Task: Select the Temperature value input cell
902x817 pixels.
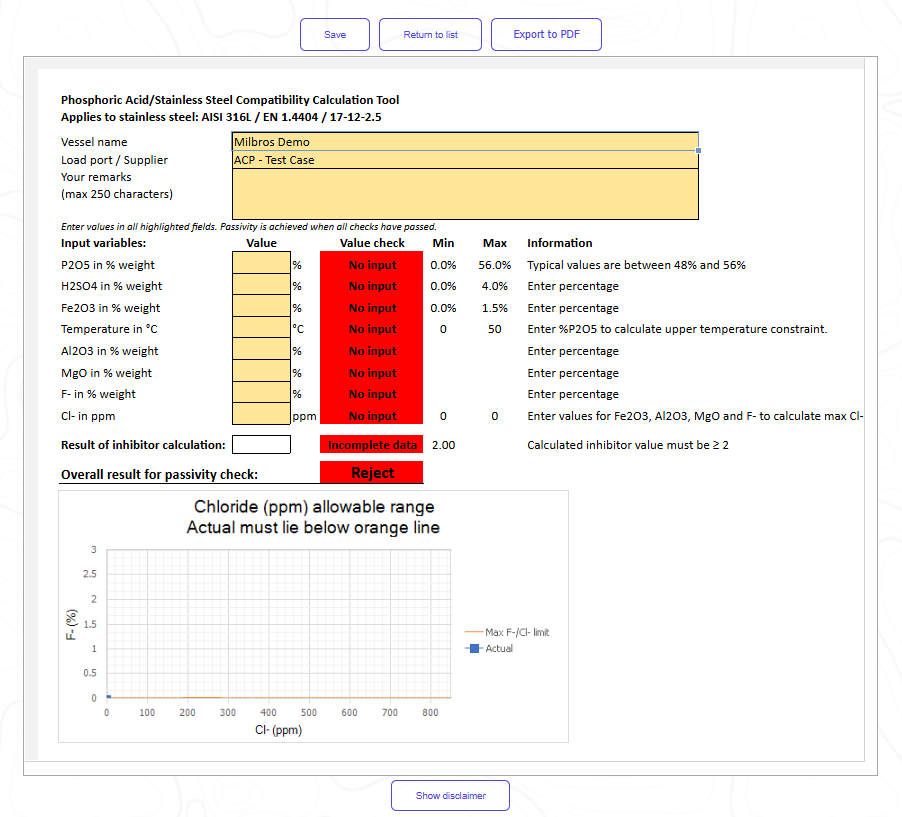Action: coord(261,327)
